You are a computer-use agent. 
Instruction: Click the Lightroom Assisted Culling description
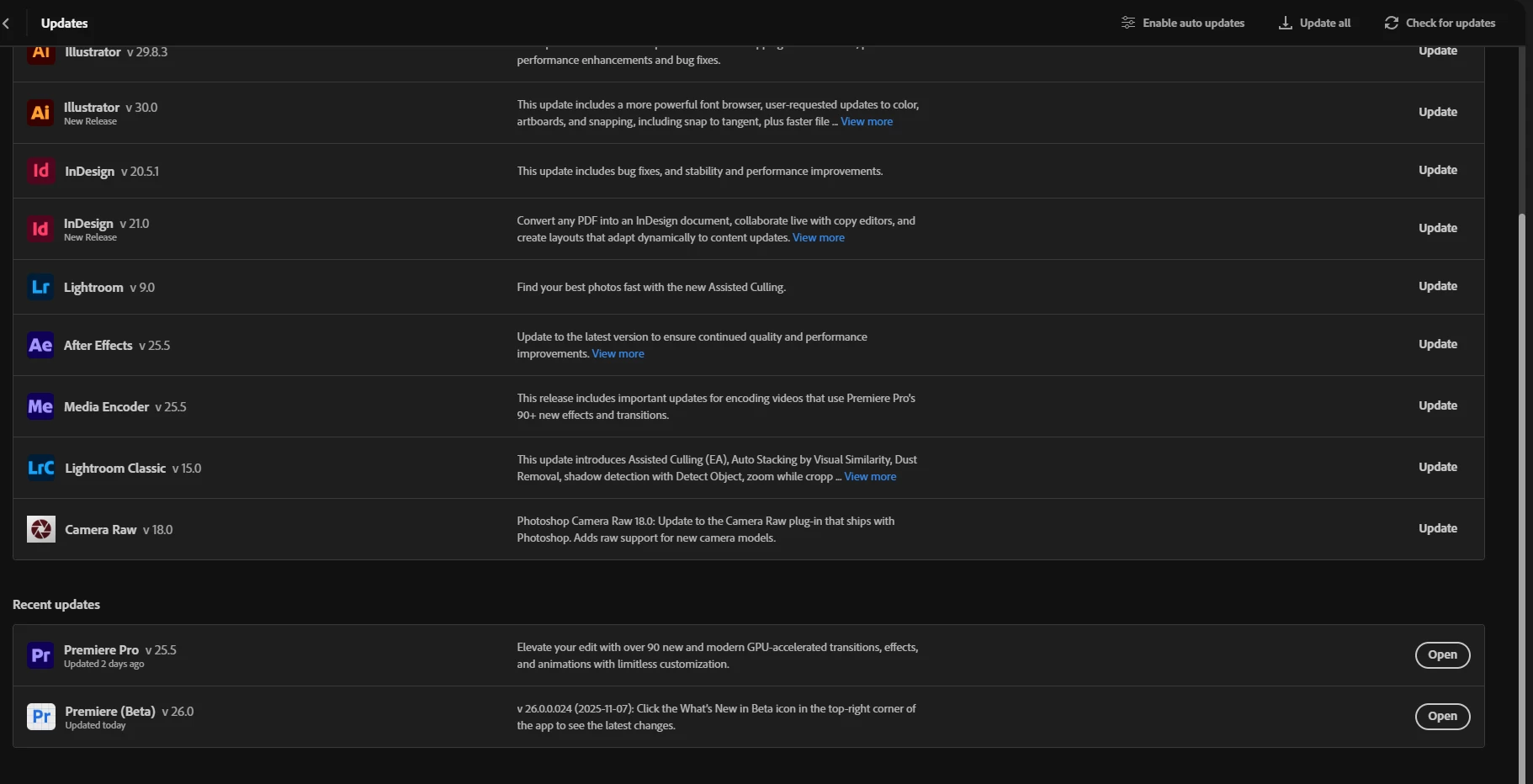click(651, 288)
